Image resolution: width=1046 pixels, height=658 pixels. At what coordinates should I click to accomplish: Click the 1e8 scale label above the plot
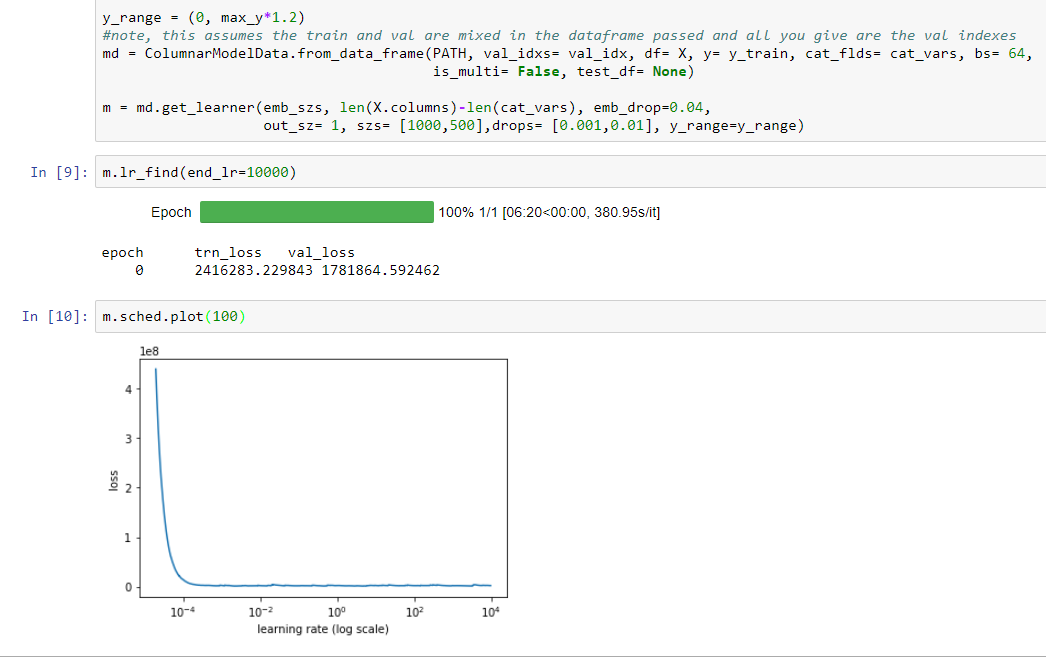149,351
